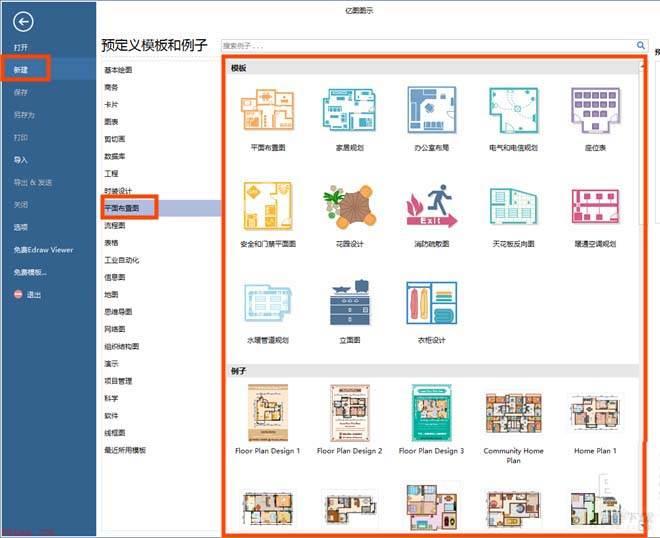Select the 项目管理 category
Screen dimensions: 660x538
(118, 381)
